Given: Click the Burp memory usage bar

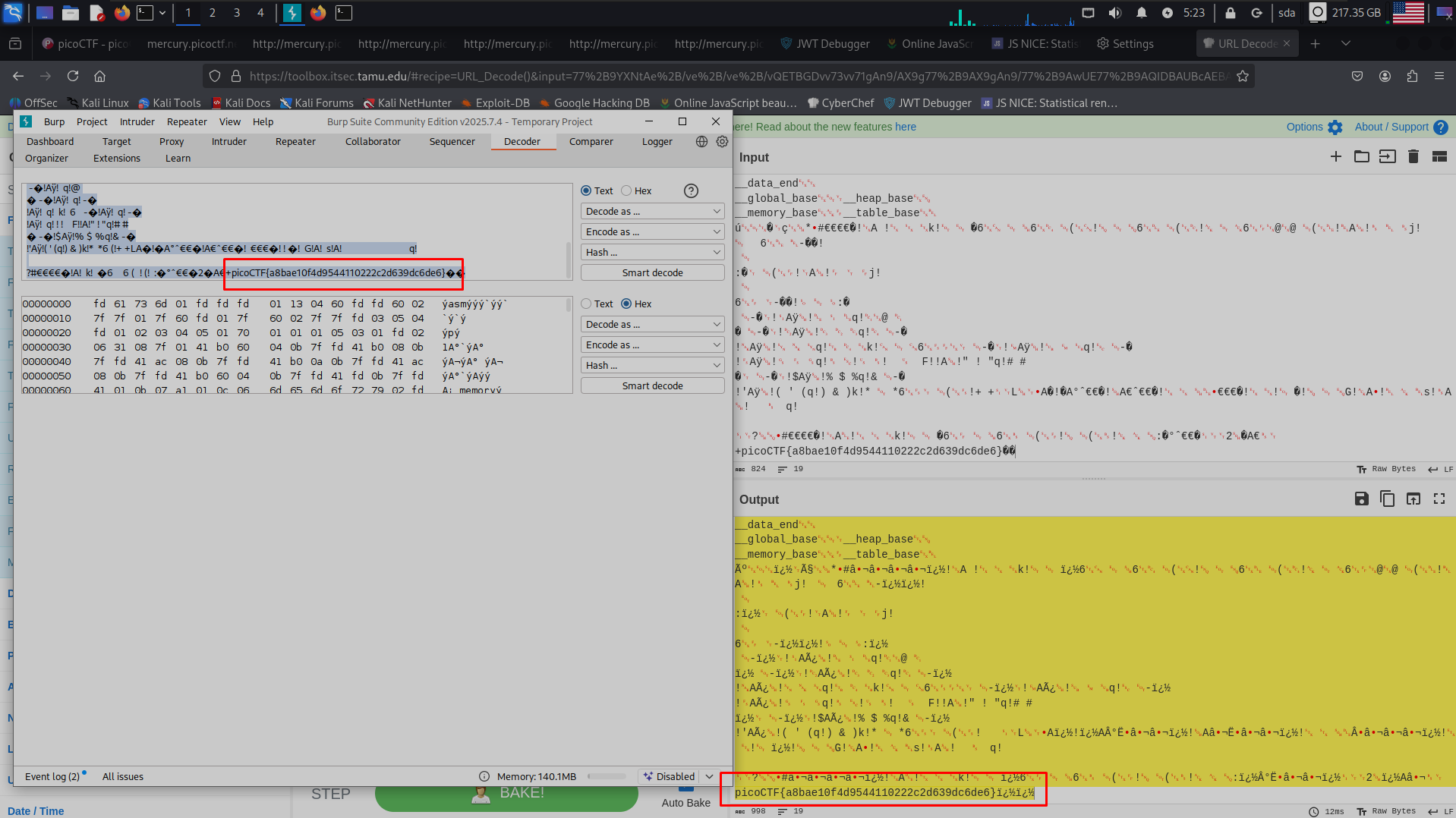Looking at the screenshot, I should pyautogui.click(x=606, y=776).
